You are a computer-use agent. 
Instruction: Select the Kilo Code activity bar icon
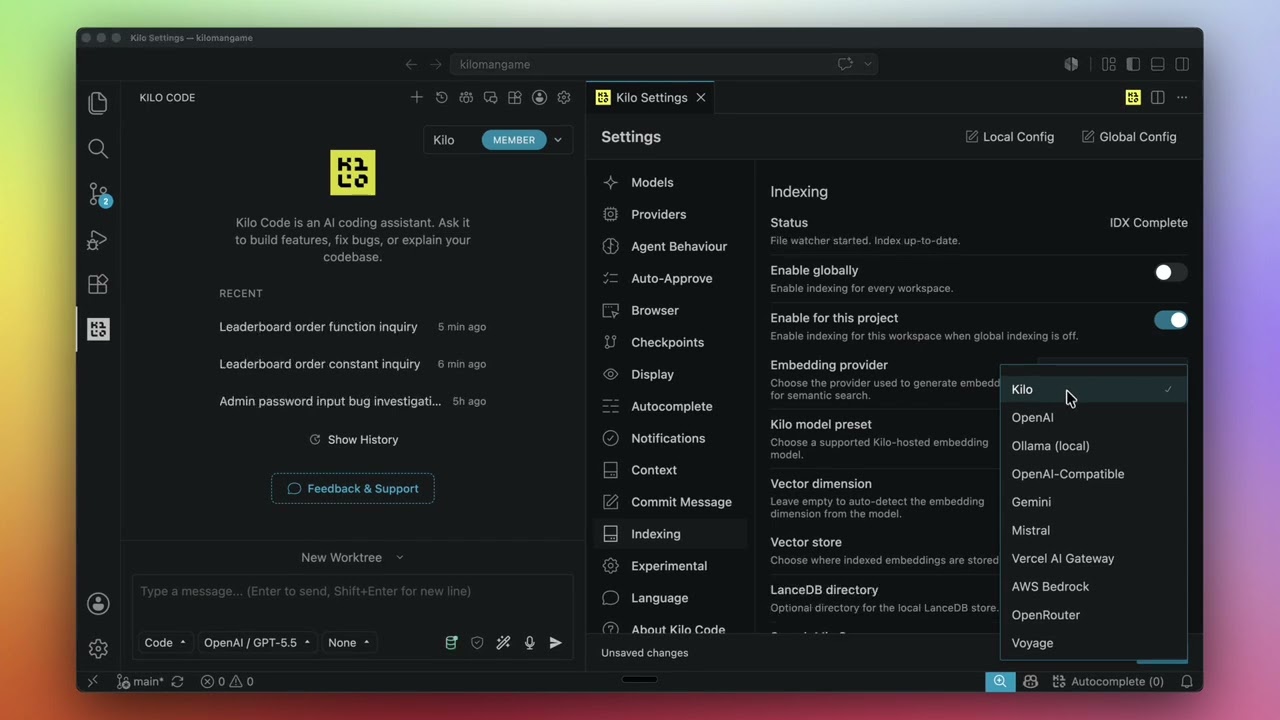98,329
